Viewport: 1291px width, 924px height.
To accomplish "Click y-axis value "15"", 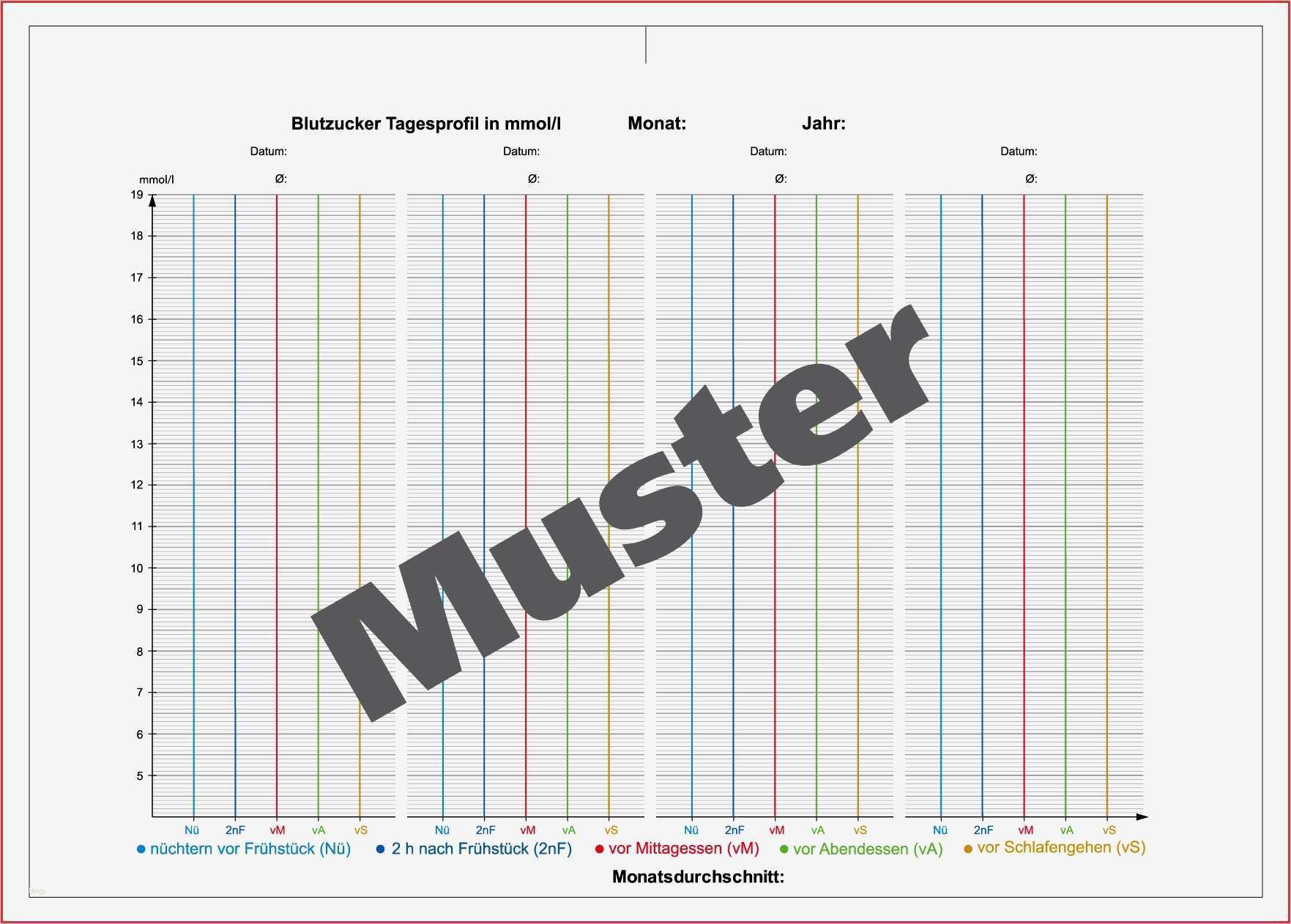I will tap(137, 360).
